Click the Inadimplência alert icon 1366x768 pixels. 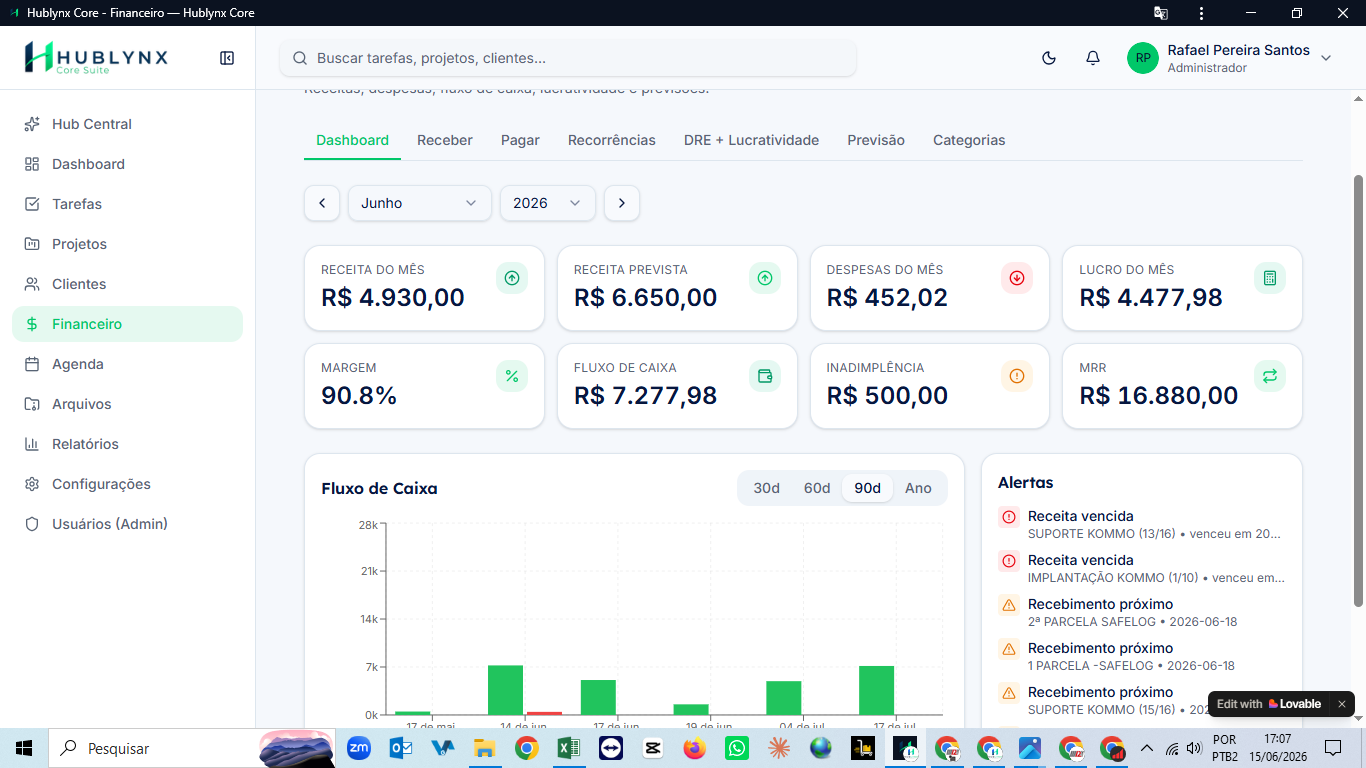pos(1017,376)
